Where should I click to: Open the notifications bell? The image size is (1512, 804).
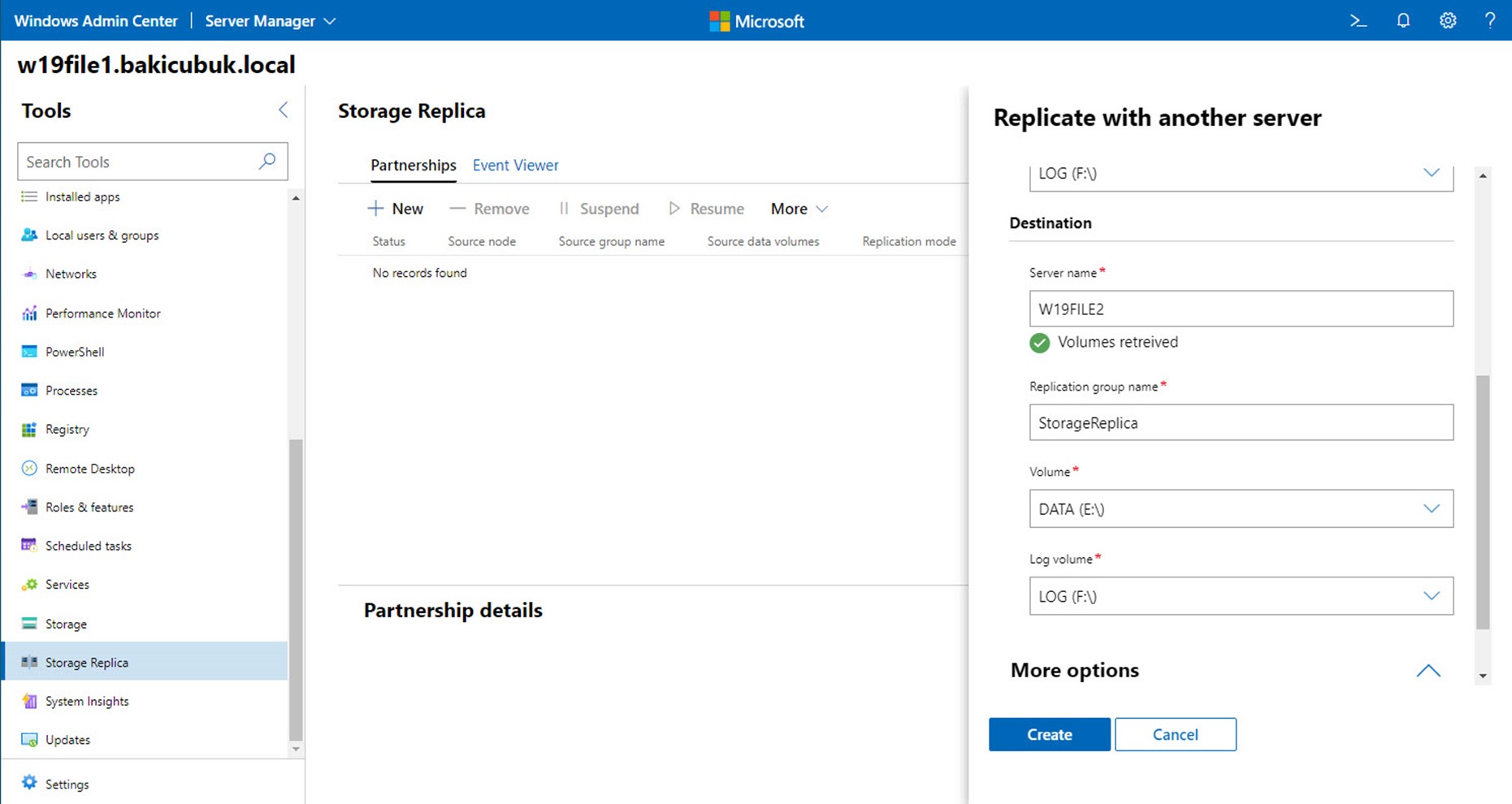[1403, 21]
